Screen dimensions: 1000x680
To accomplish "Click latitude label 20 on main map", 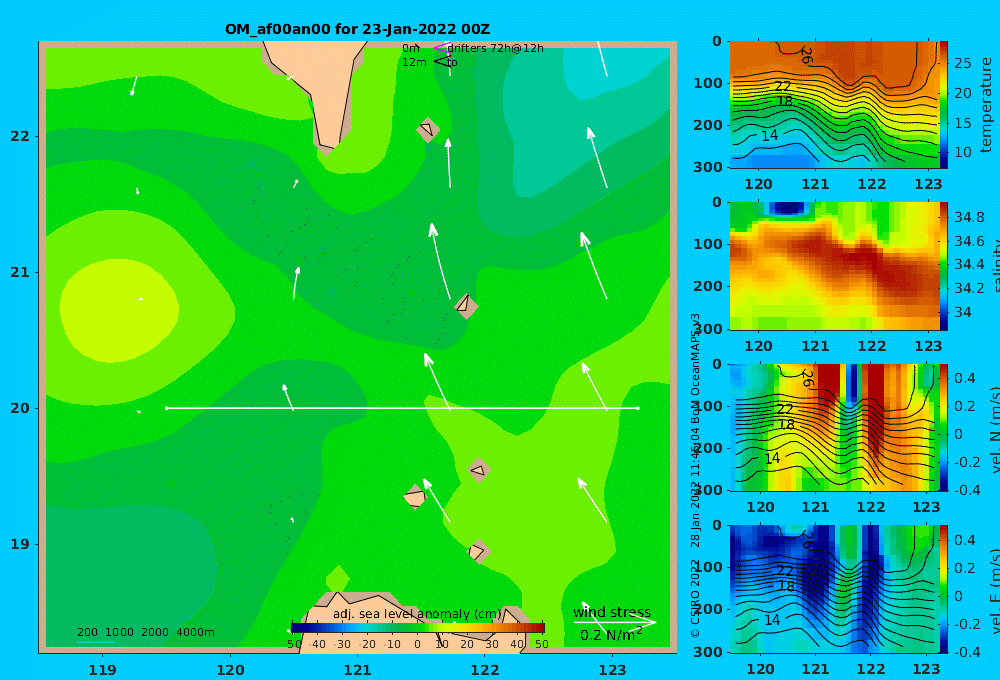I will tap(20, 408).
